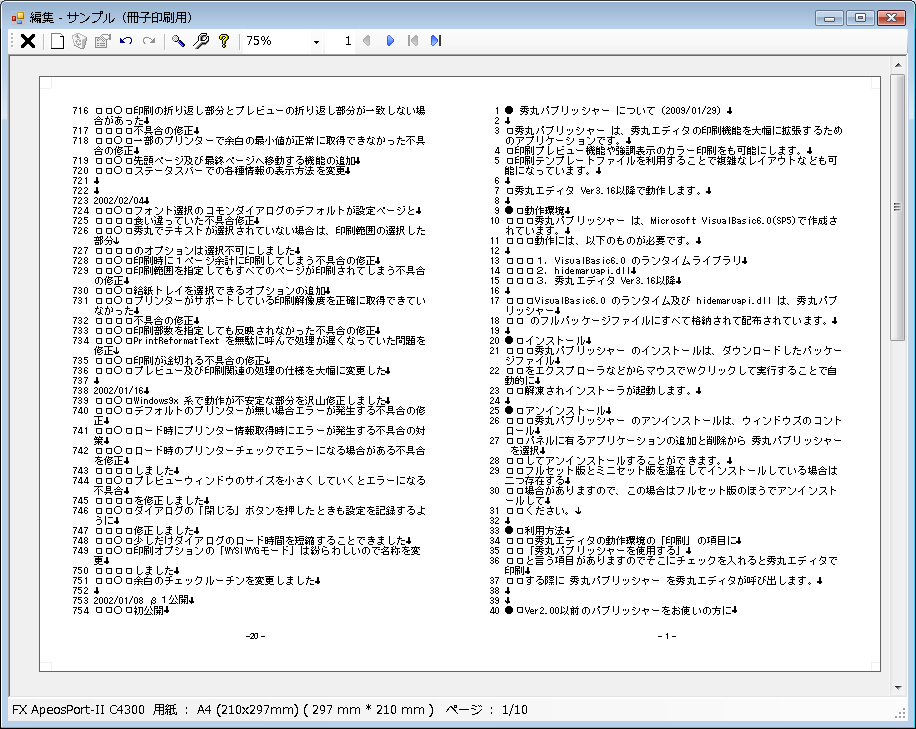Image resolution: width=916 pixels, height=729 pixels.
Task: Click the grayed-out redo arrow icon
Action: [149, 41]
